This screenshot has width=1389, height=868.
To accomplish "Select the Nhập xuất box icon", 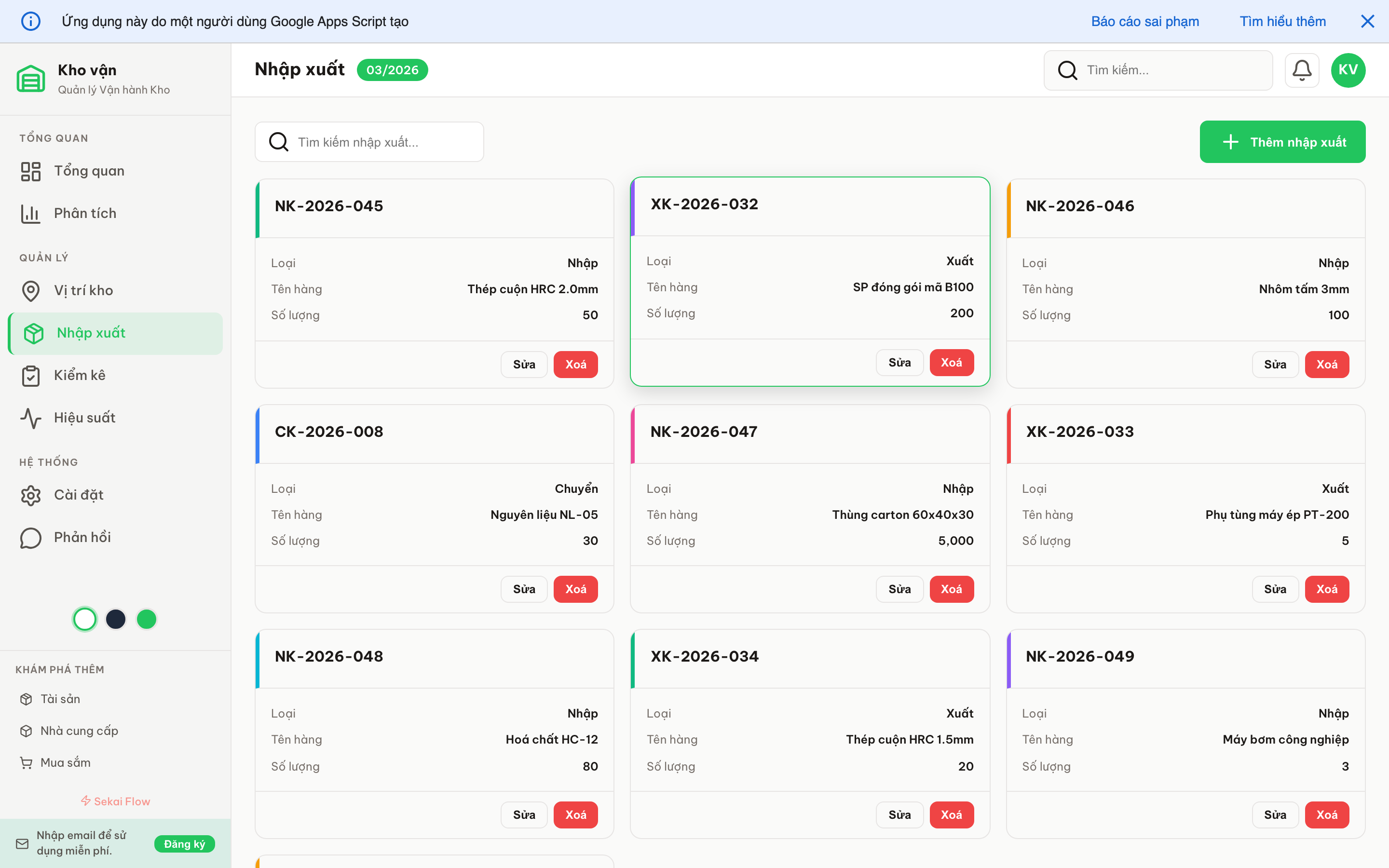I will pyautogui.click(x=34, y=333).
